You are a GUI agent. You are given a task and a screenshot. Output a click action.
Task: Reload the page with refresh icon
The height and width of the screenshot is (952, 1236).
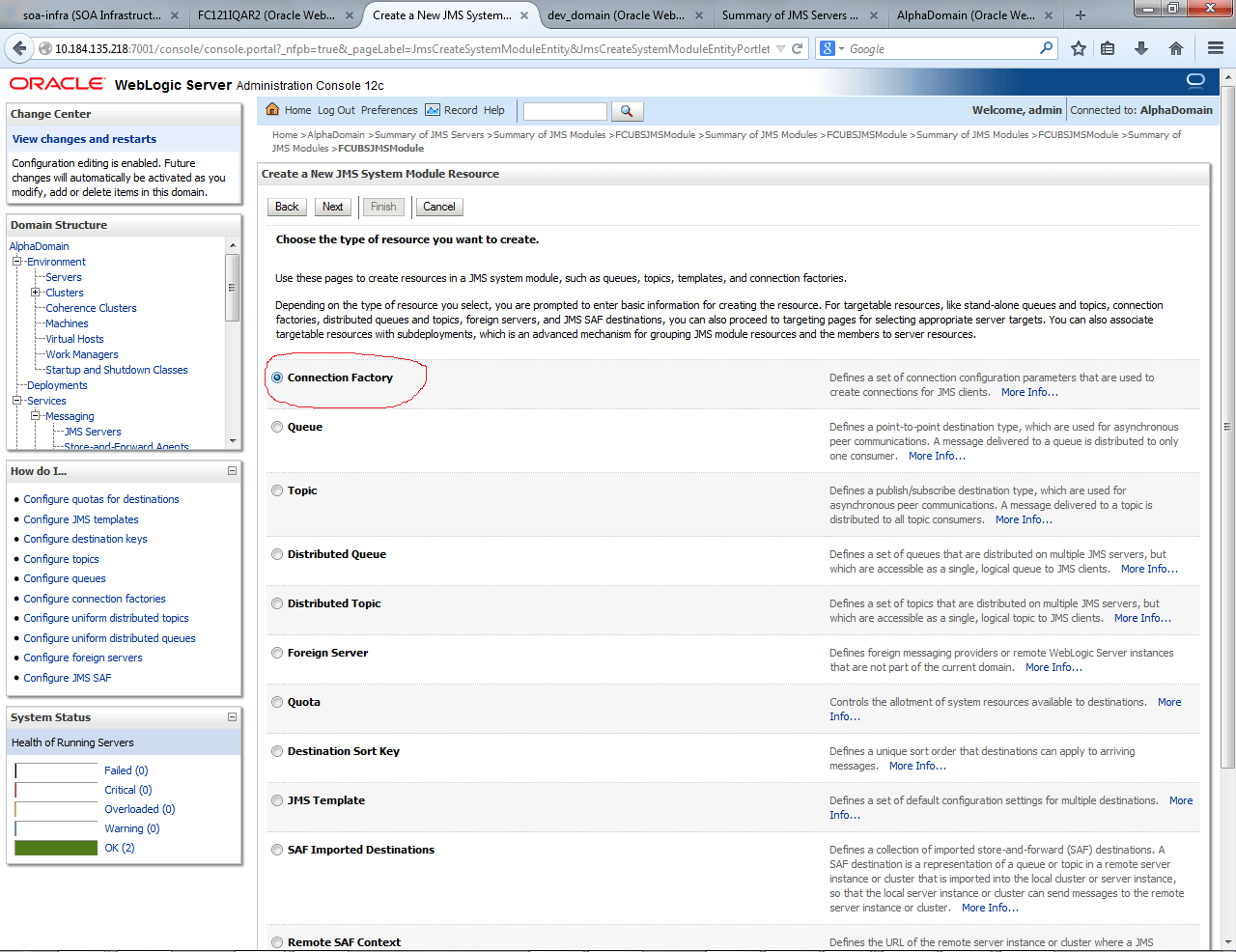[798, 48]
